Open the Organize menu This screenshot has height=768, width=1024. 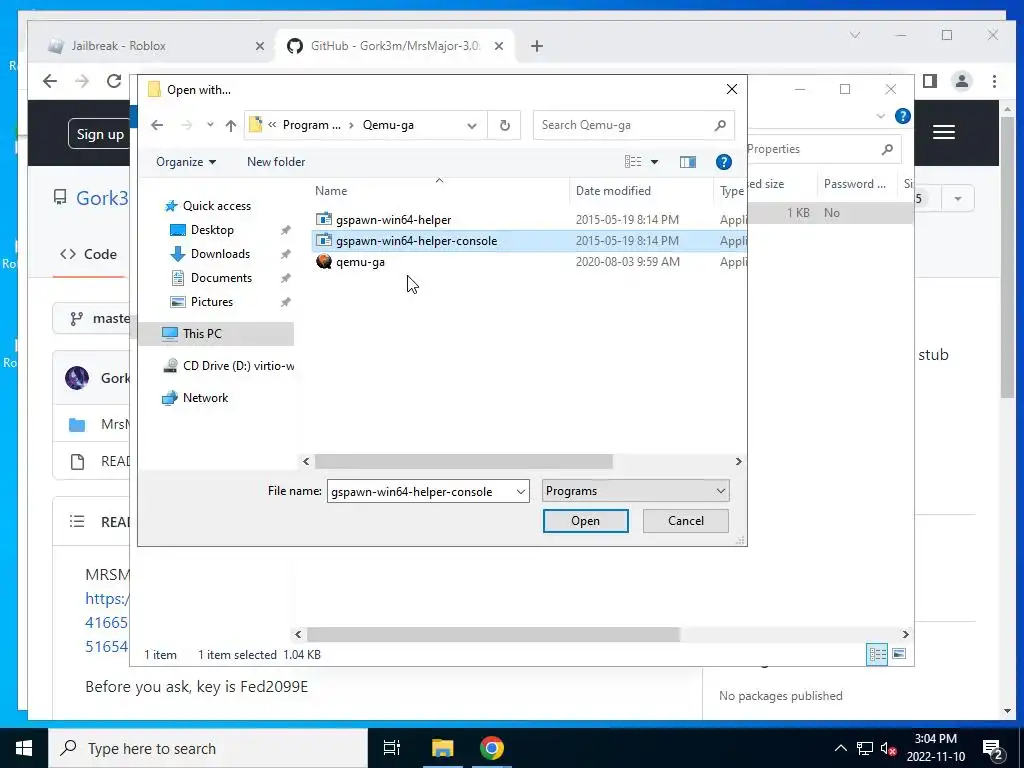(x=186, y=162)
